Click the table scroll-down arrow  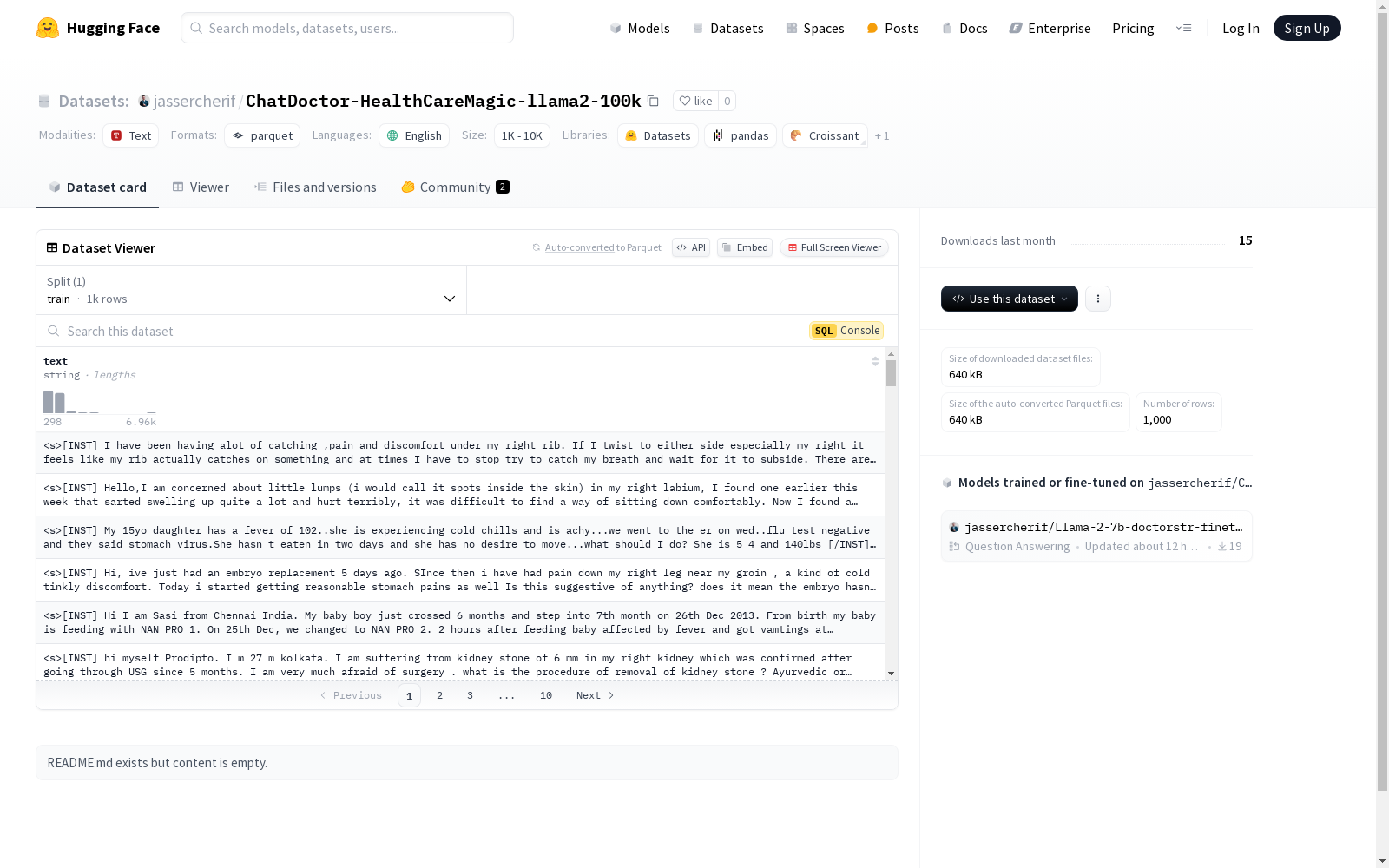click(891, 674)
